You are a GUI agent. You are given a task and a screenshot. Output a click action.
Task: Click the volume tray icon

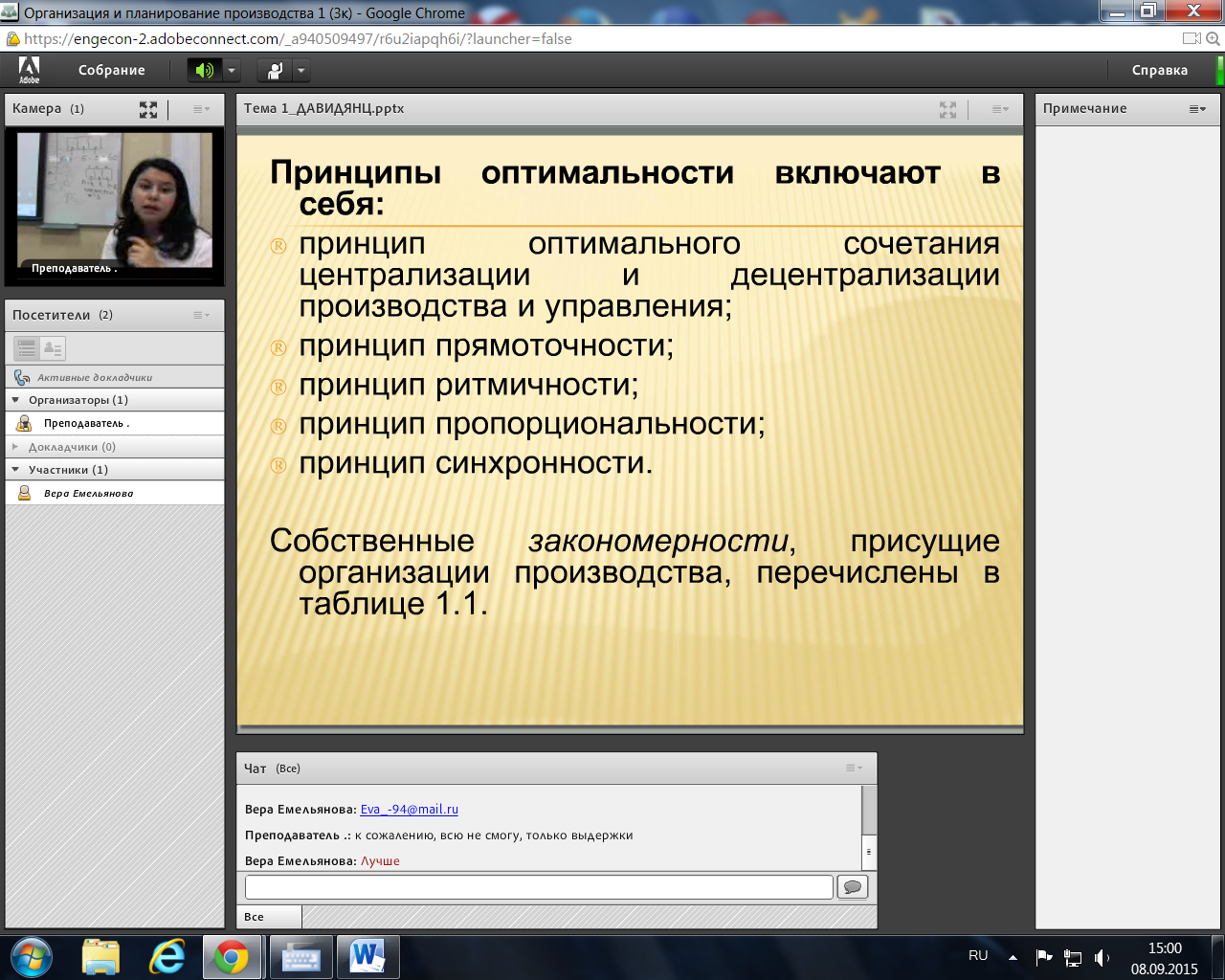pos(1102,957)
